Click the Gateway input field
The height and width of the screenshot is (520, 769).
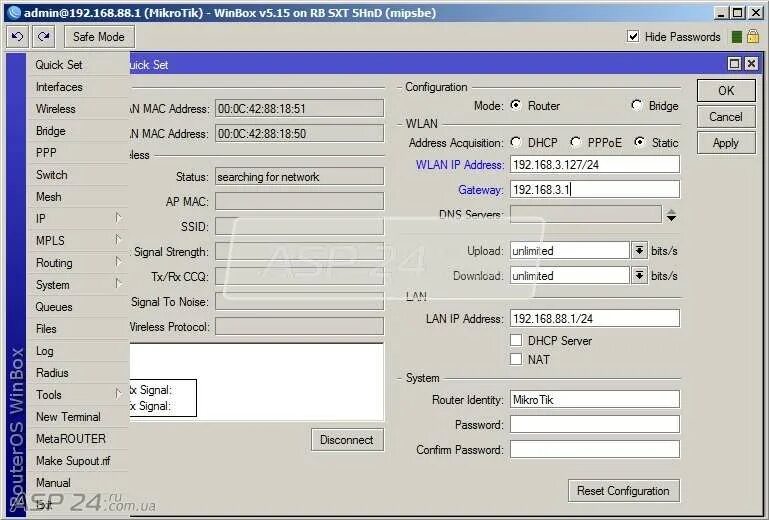click(595, 189)
